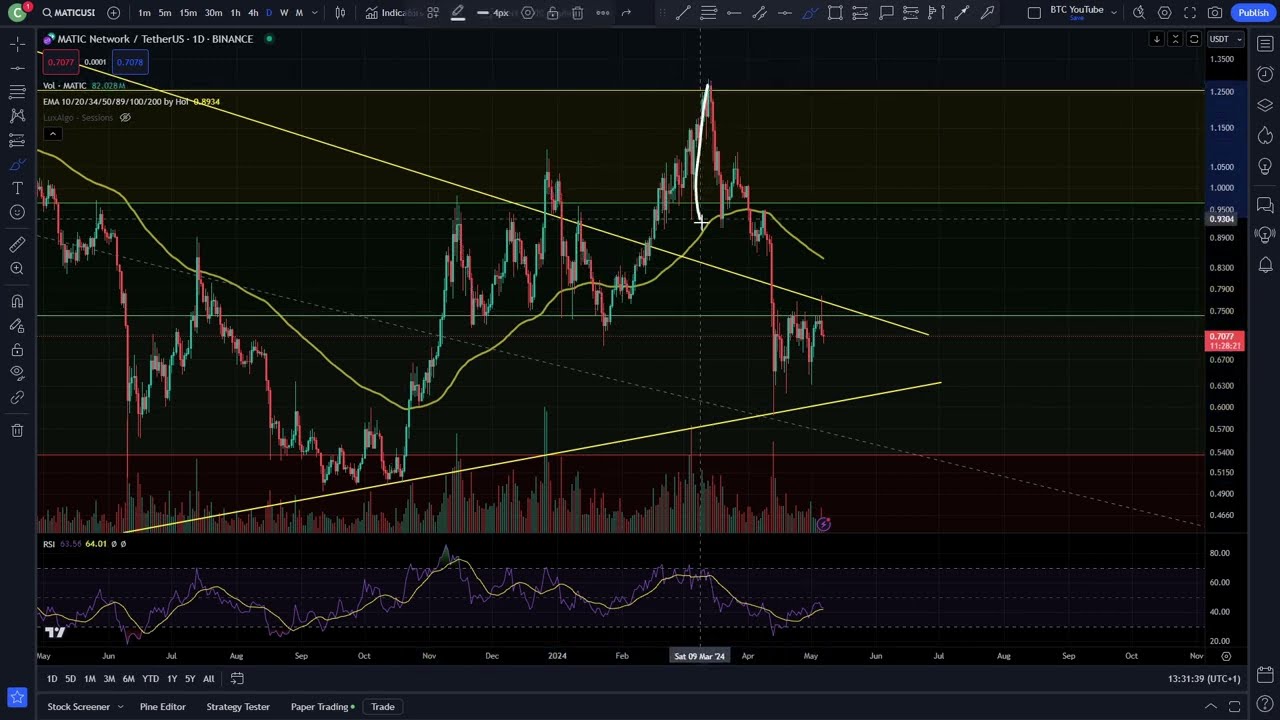Viewport: 1280px width, 720px height.
Task: Expand the timeframe interval dropdown chevron
Action: pos(315,13)
